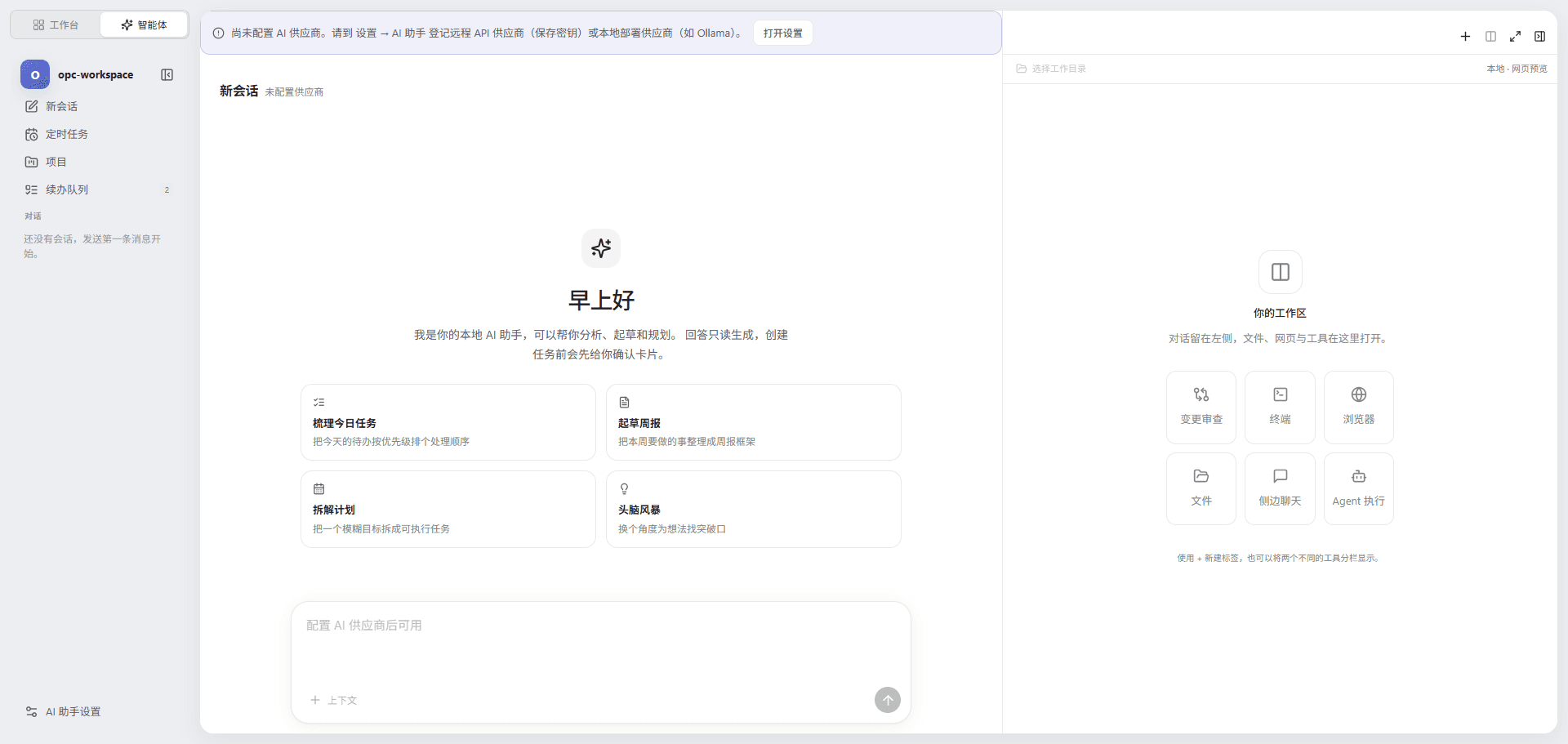This screenshot has height=744, width=1568.
Task: Expand workspace panel with arrows icon
Action: coord(1515,36)
